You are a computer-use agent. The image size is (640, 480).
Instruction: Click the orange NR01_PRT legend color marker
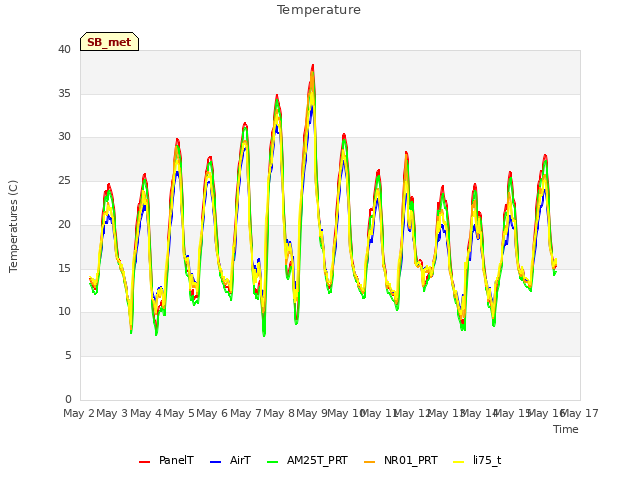pos(369,462)
